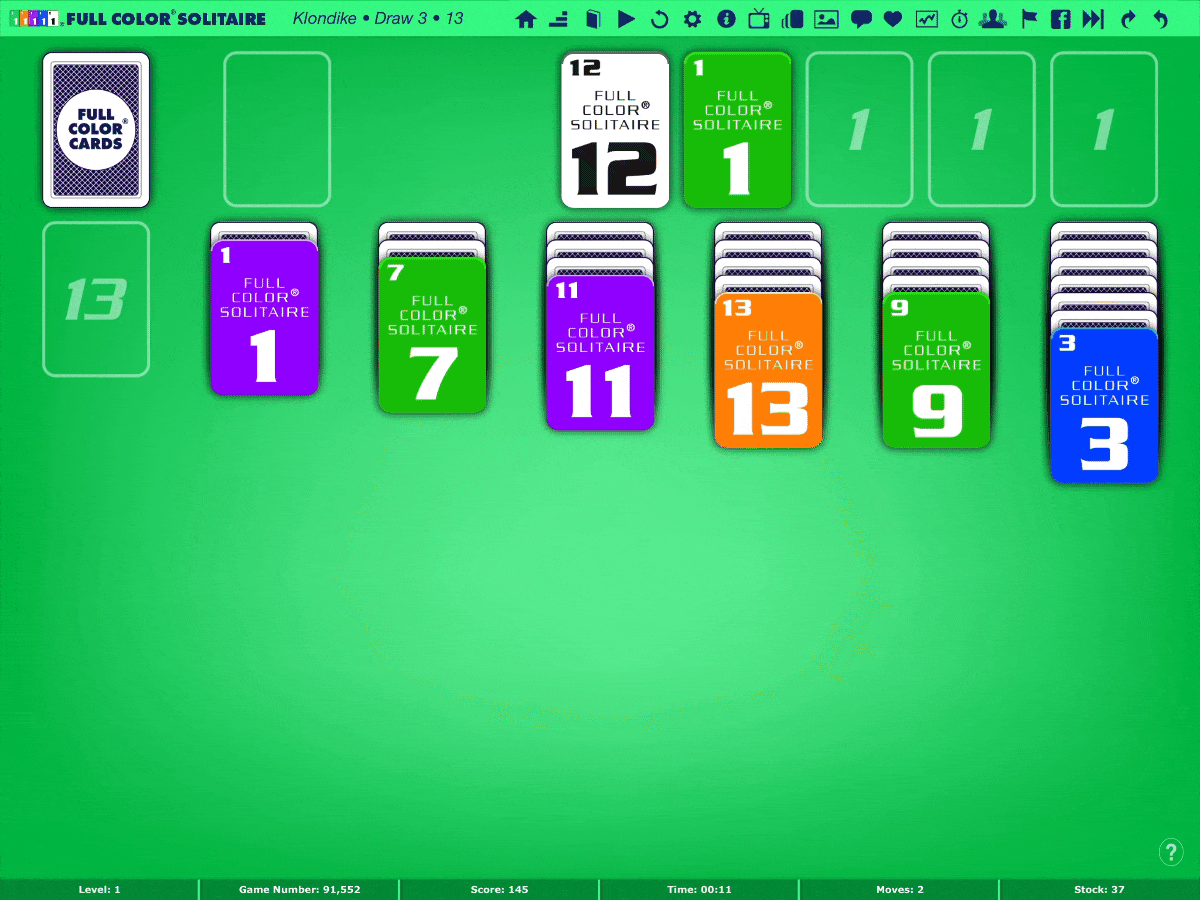Click the 'Moves: 2' status entry
The image size is (1200, 900).
[x=900, y=889]
